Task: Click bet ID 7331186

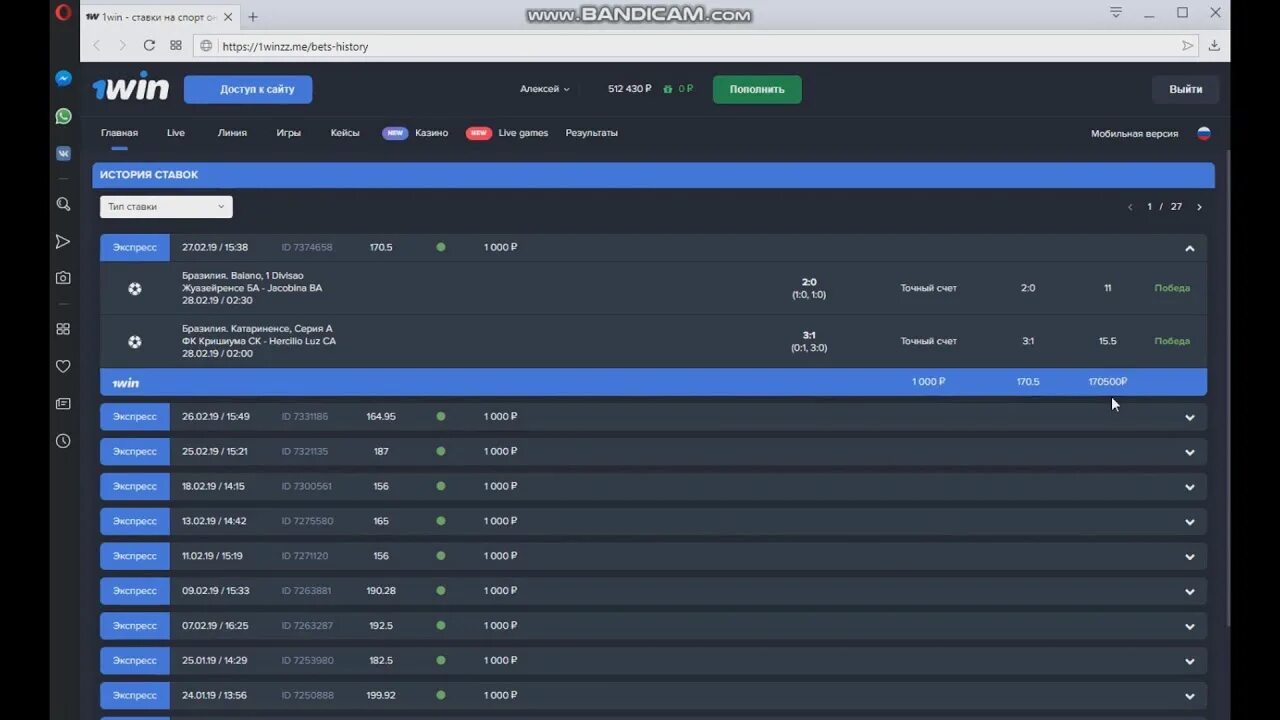Action: coord(306,416)
